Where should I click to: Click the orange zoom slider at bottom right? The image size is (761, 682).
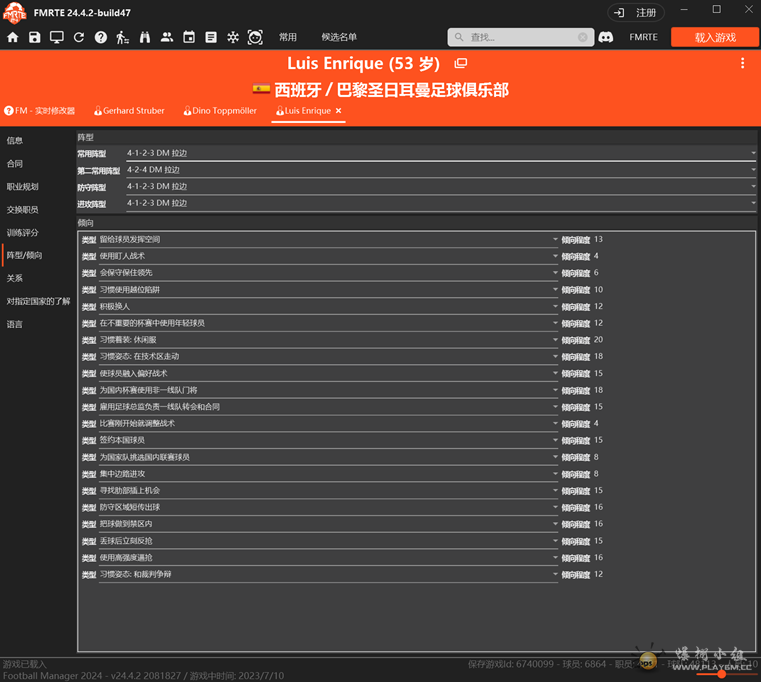coord(722,674)
